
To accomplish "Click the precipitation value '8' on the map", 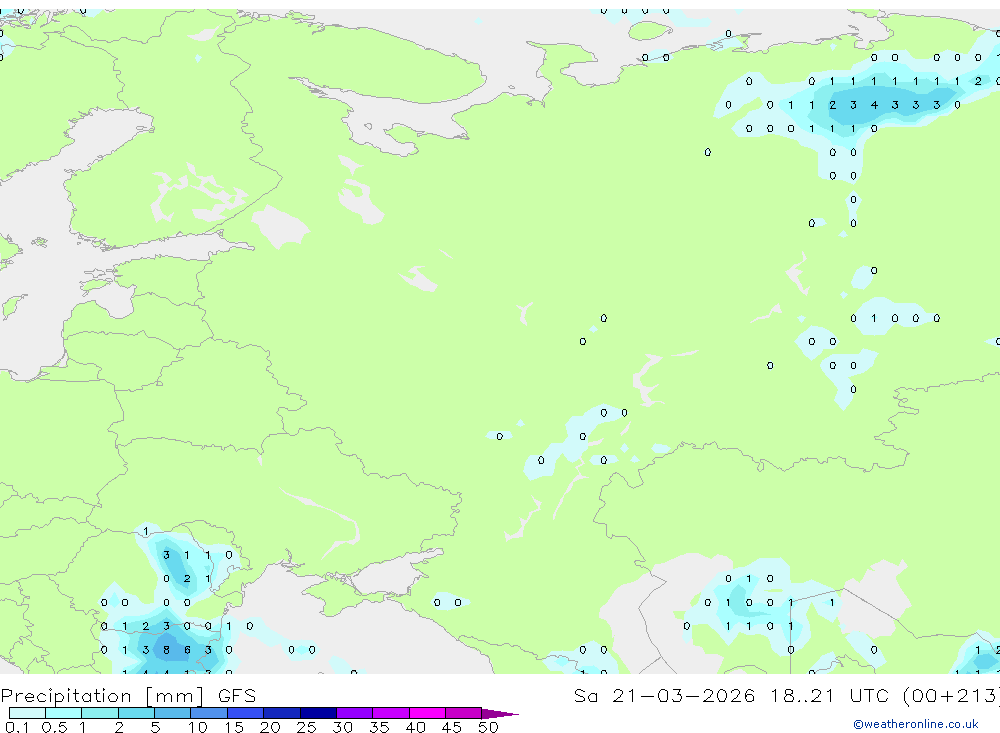I will [166, 650].
